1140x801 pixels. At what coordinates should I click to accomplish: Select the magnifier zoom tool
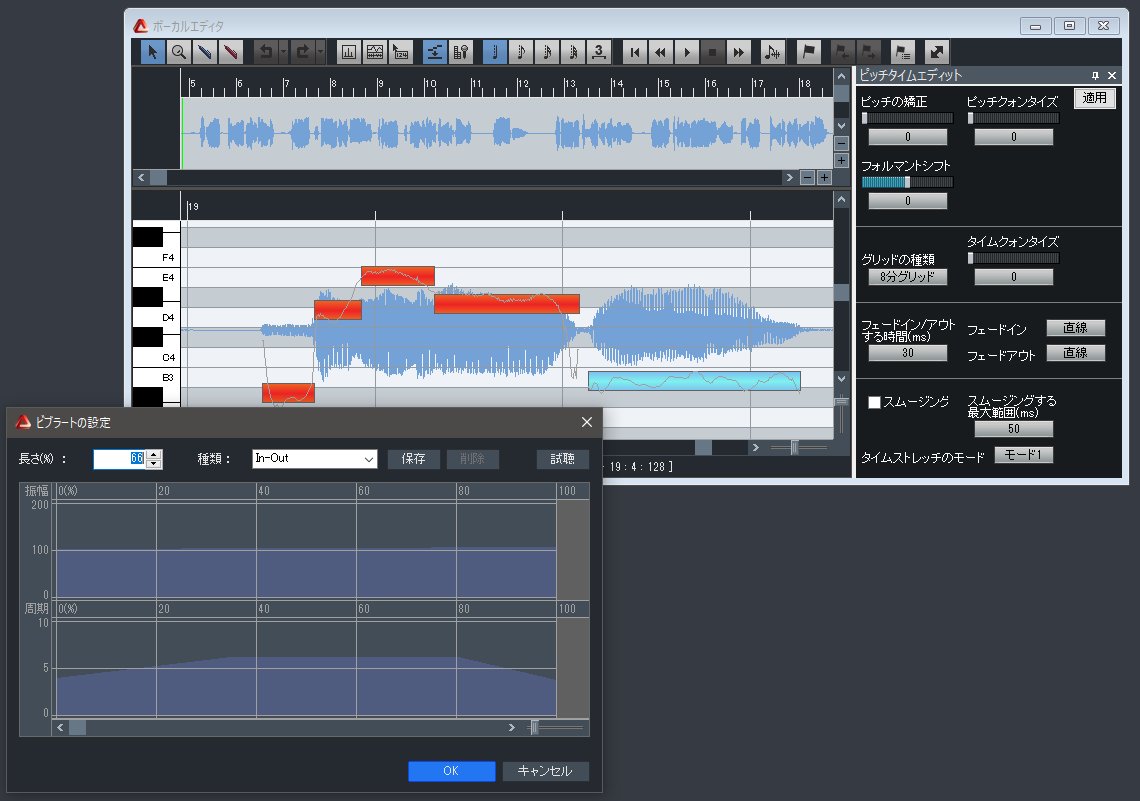[x=179, y=52]
